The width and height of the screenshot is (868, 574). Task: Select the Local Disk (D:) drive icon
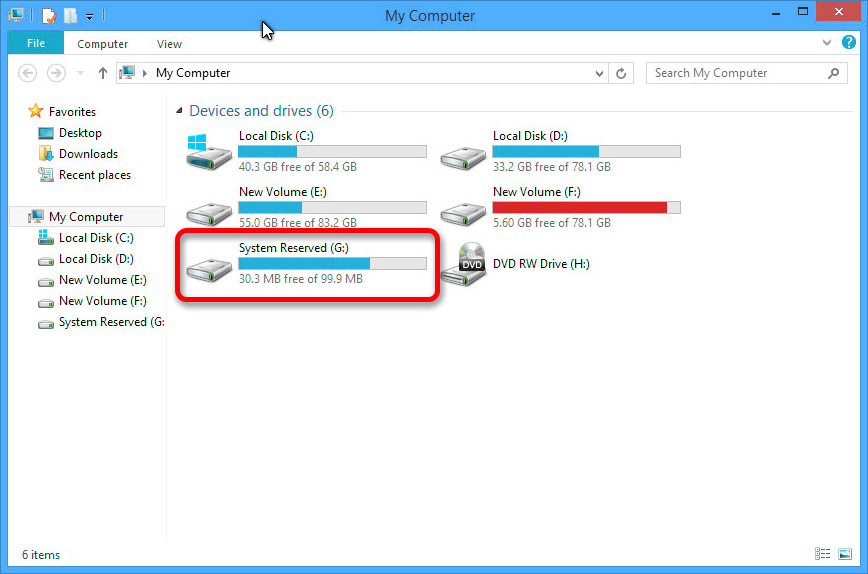tap(463, 157)
